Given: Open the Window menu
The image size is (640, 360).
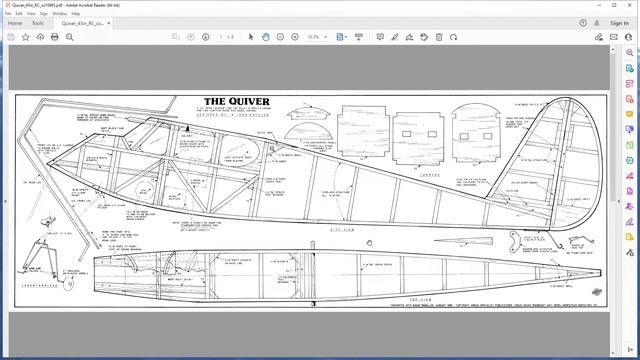Looking at the screenshot, I should (60, 13).
